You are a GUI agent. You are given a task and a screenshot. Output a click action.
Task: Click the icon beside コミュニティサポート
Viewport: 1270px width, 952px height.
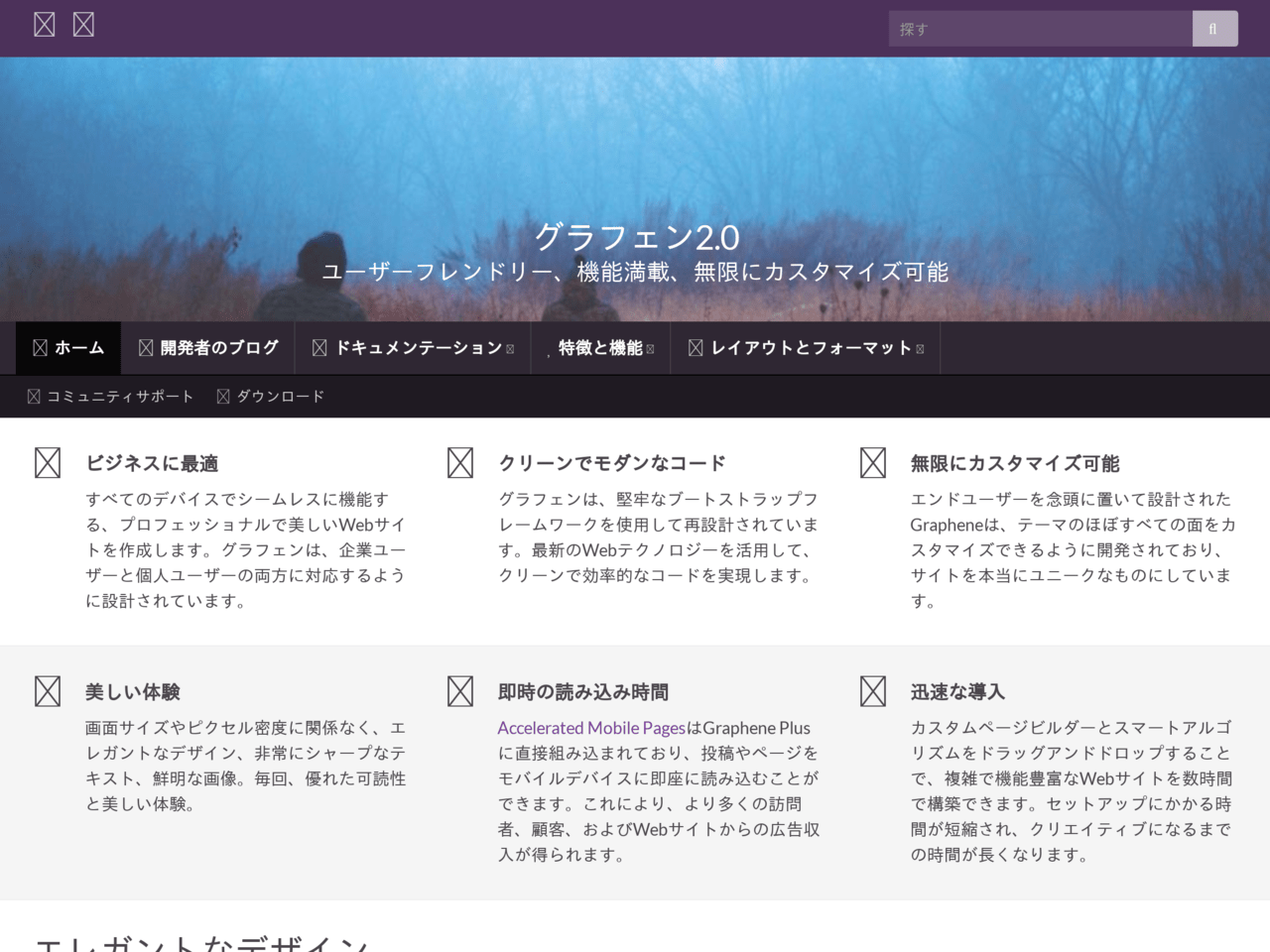34,397
